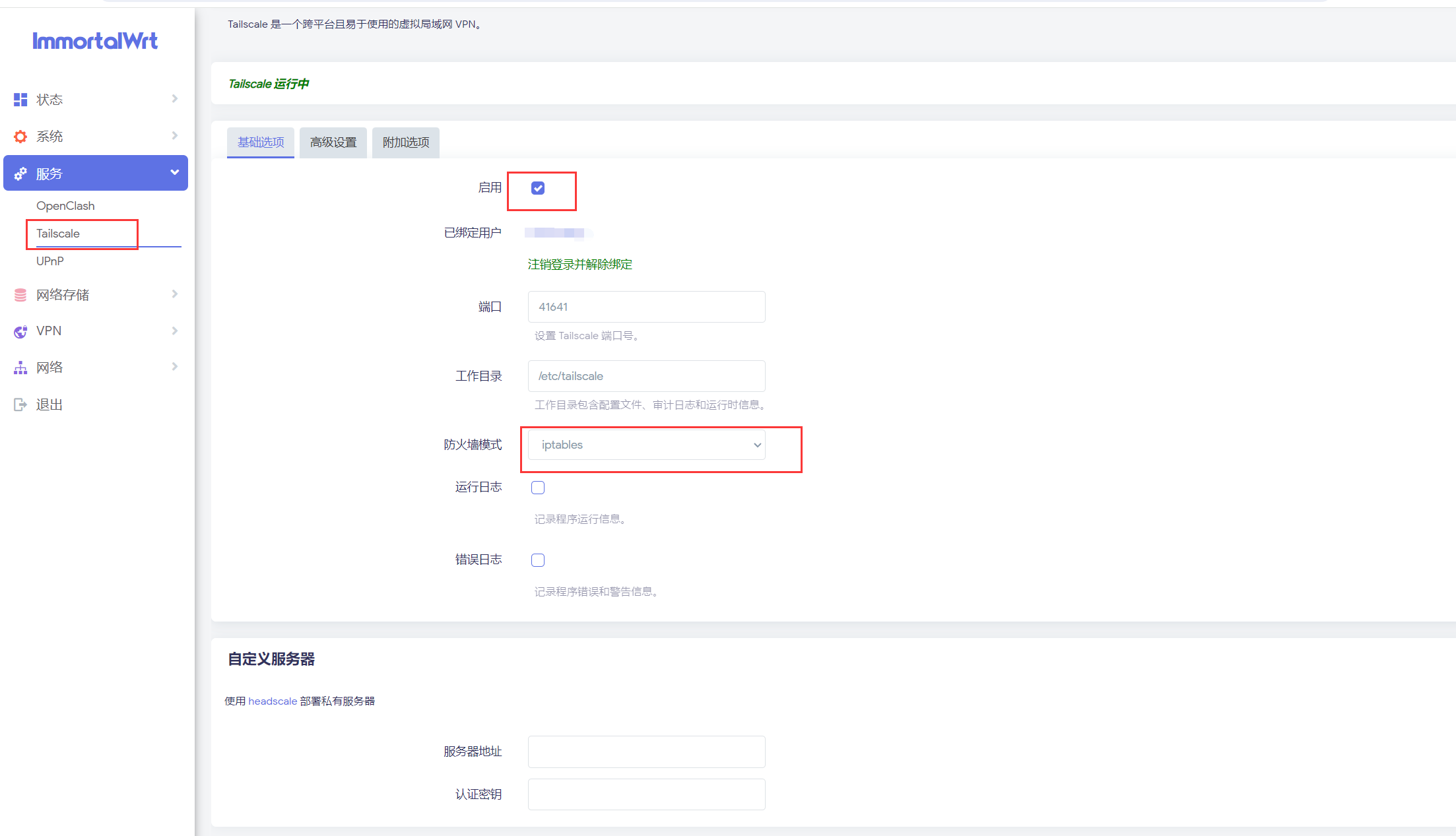Switch to the 高级设置 tab

click(333, 143)
